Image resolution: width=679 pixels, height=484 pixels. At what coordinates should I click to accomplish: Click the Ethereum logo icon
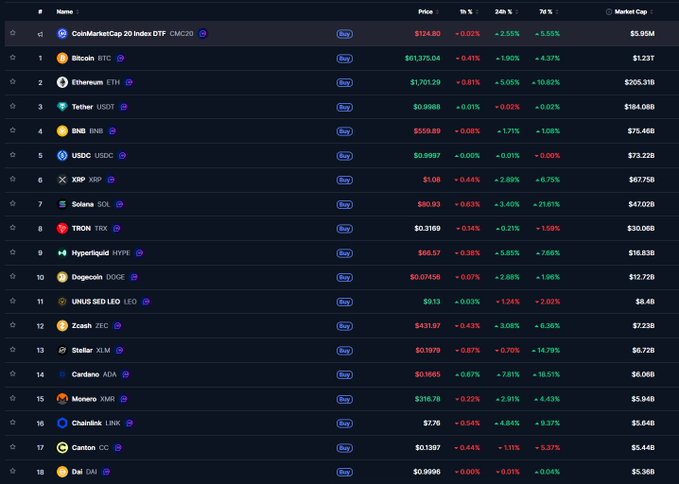pyautogui.click(x=62, y=82)
